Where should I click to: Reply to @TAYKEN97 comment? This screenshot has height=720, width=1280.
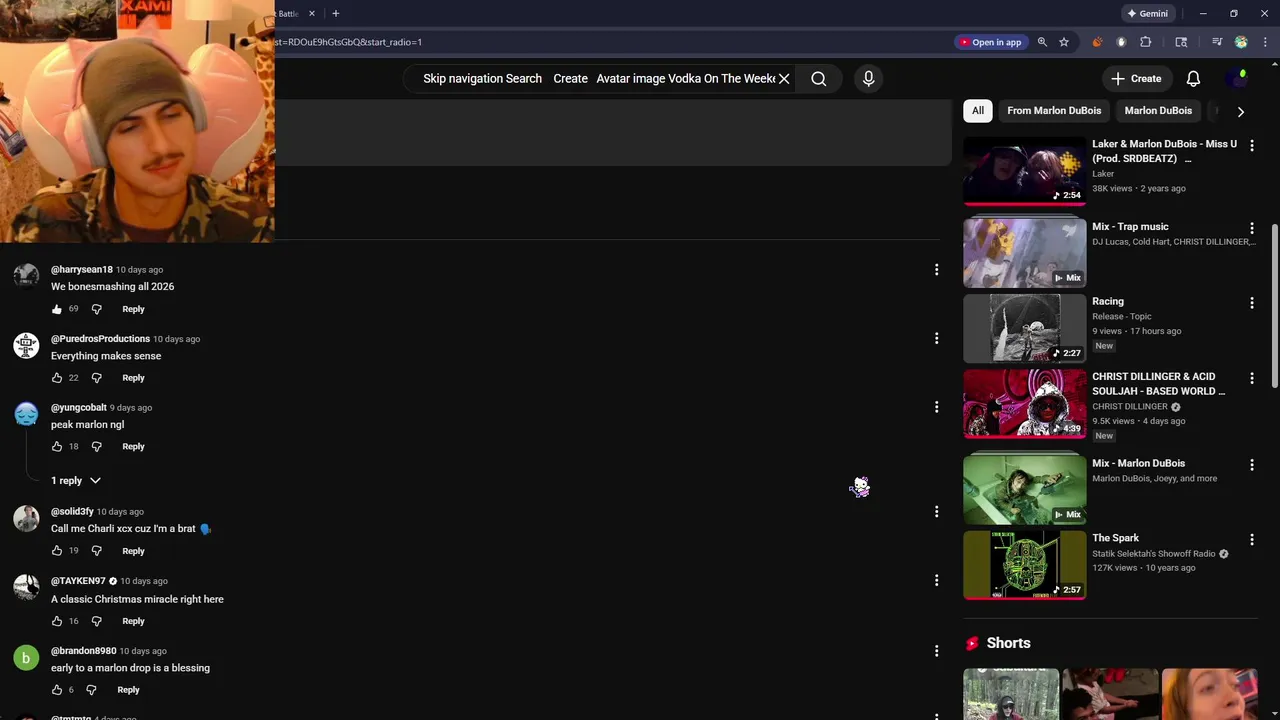[133, 621]
